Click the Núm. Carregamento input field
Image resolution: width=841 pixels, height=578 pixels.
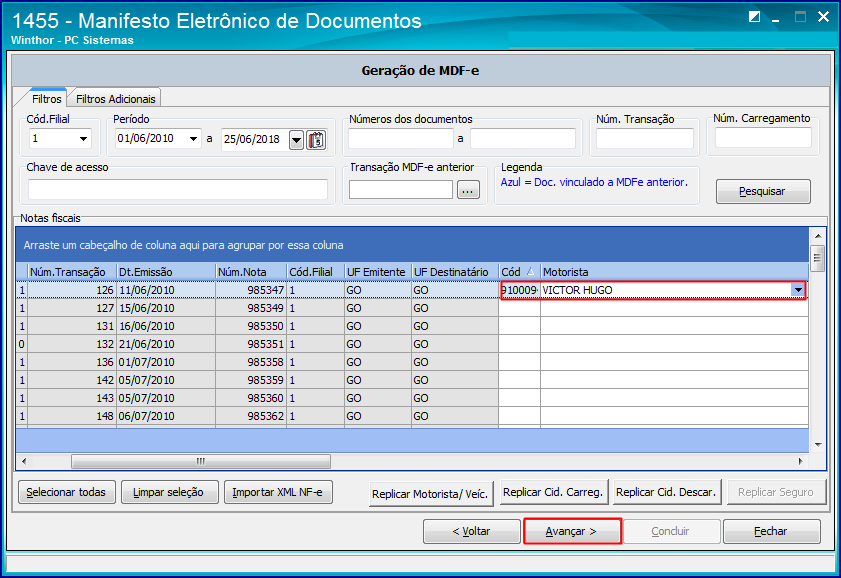click(763, 137)
